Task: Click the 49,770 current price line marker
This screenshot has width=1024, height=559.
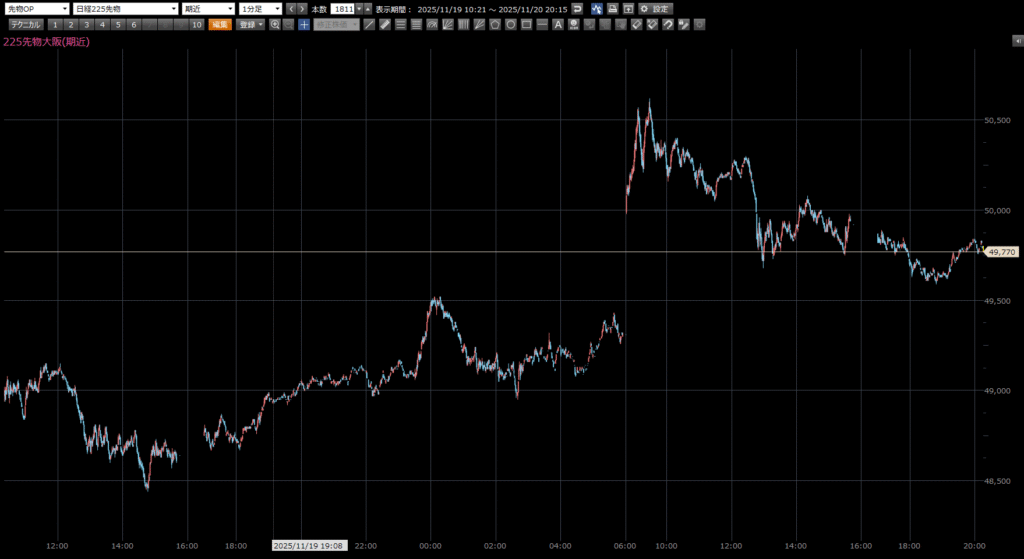Action: click(x=1001, y=252)
